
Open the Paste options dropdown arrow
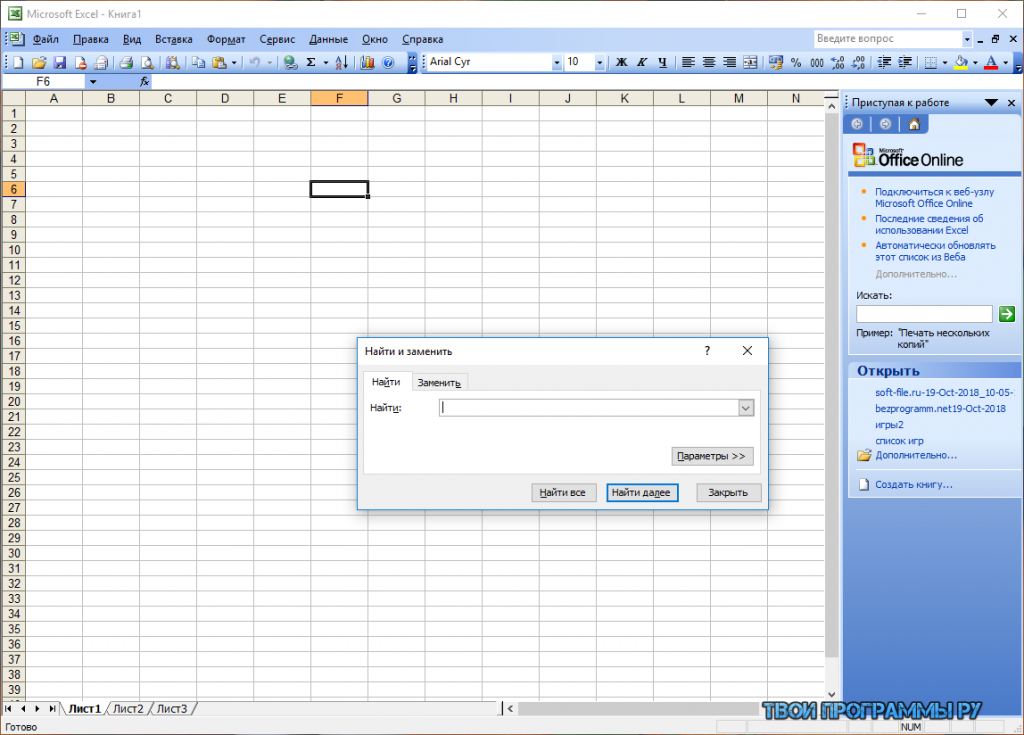pyautogui.click(x=234, y=63)
